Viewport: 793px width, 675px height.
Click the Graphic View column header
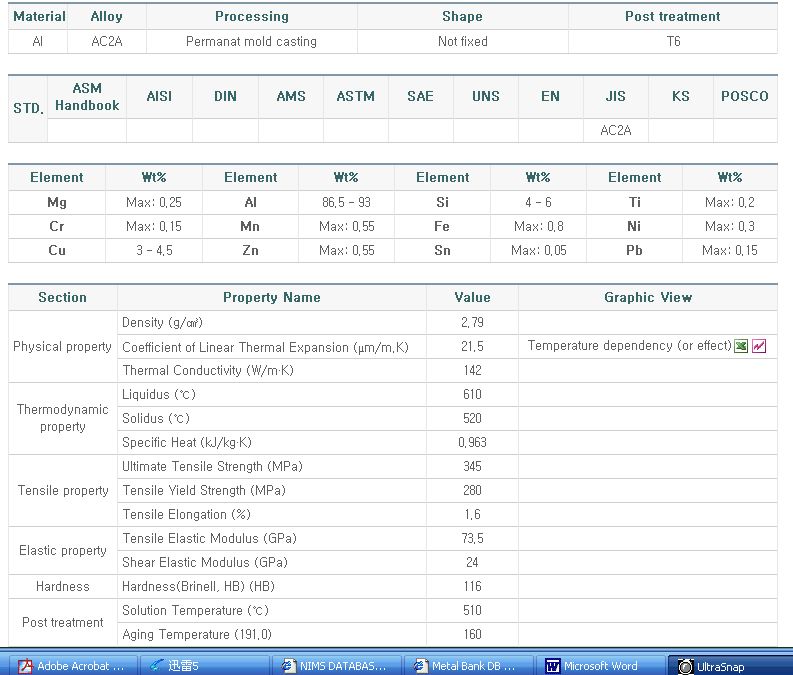point(648,297)
